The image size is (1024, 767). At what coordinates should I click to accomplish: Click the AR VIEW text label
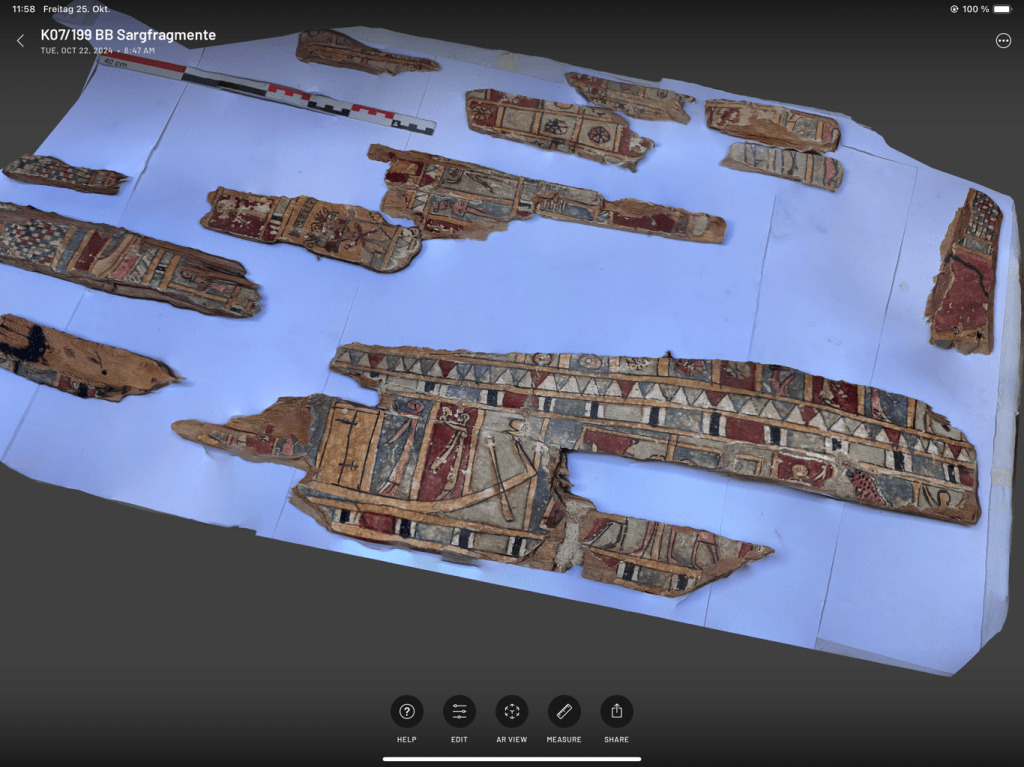[x=512, y=740]
